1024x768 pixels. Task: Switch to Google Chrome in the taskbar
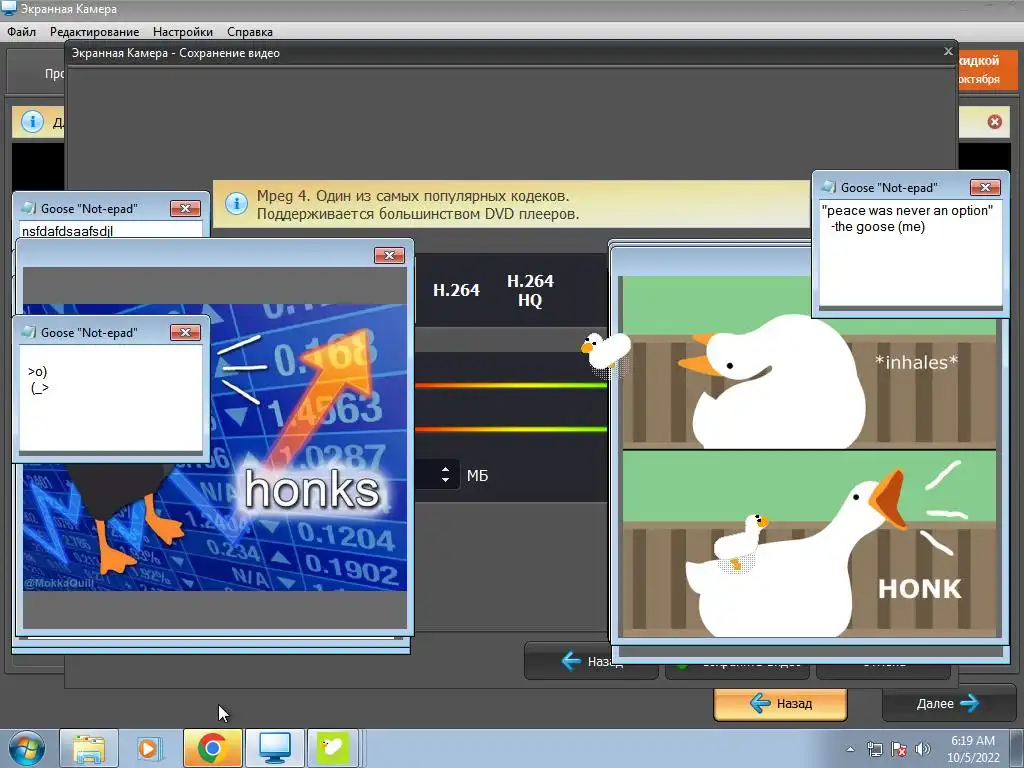pyautogui.click(x=212, y=748)
